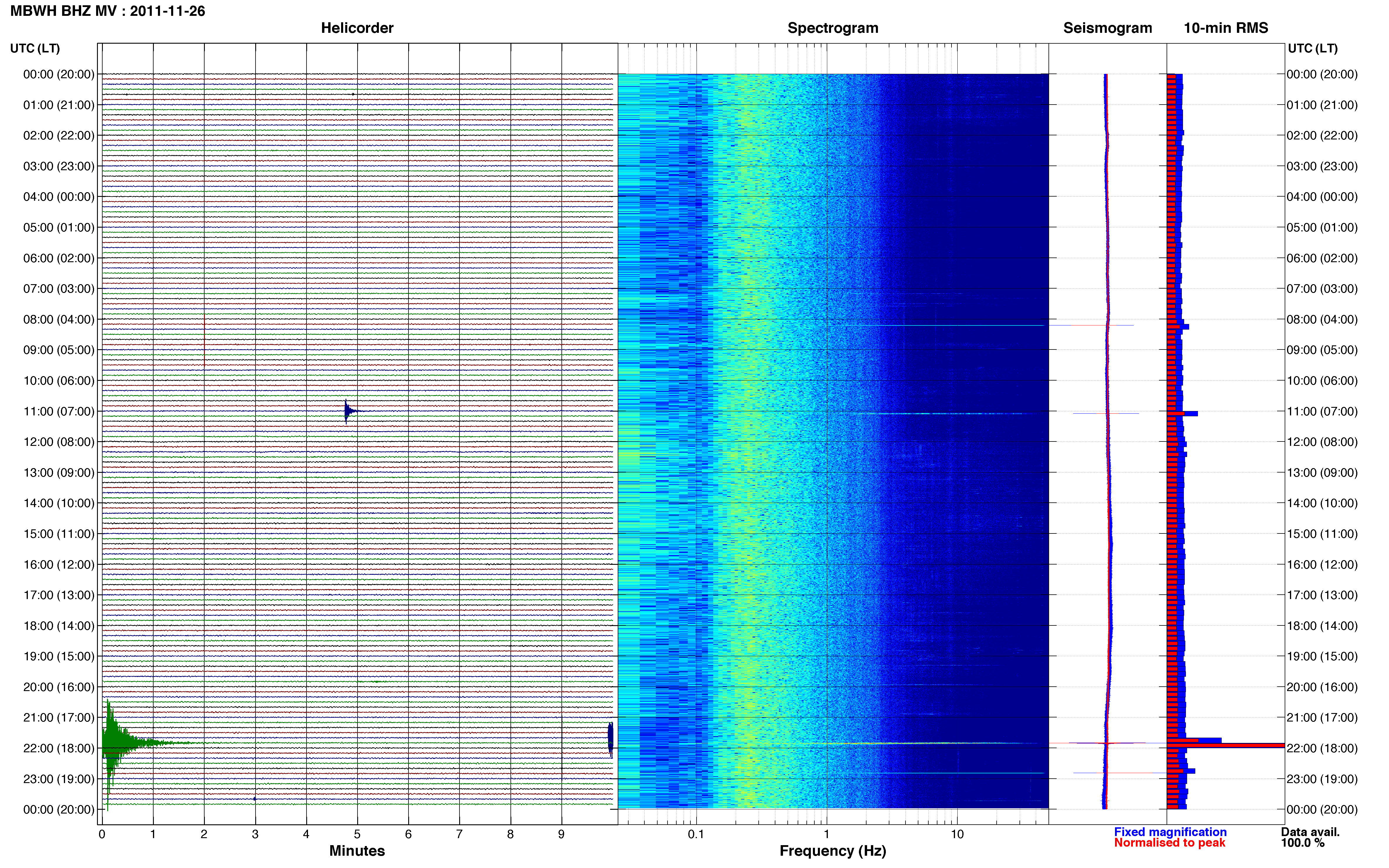This screenshot has height=868, width=1389.
Task: Click the bright spectrogram streak at 22:00
Action: [919, 743]
